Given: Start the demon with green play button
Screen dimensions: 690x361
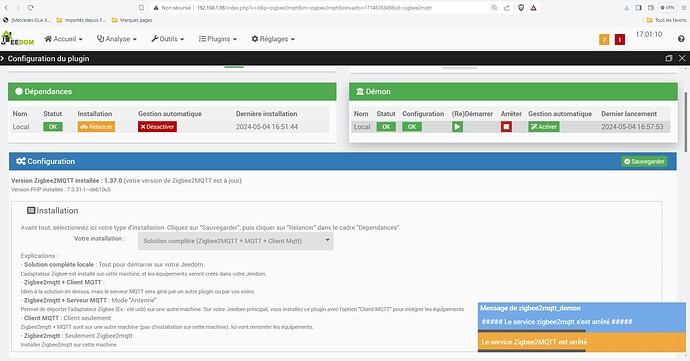Looking at the screenshot, I should (457, 127).
